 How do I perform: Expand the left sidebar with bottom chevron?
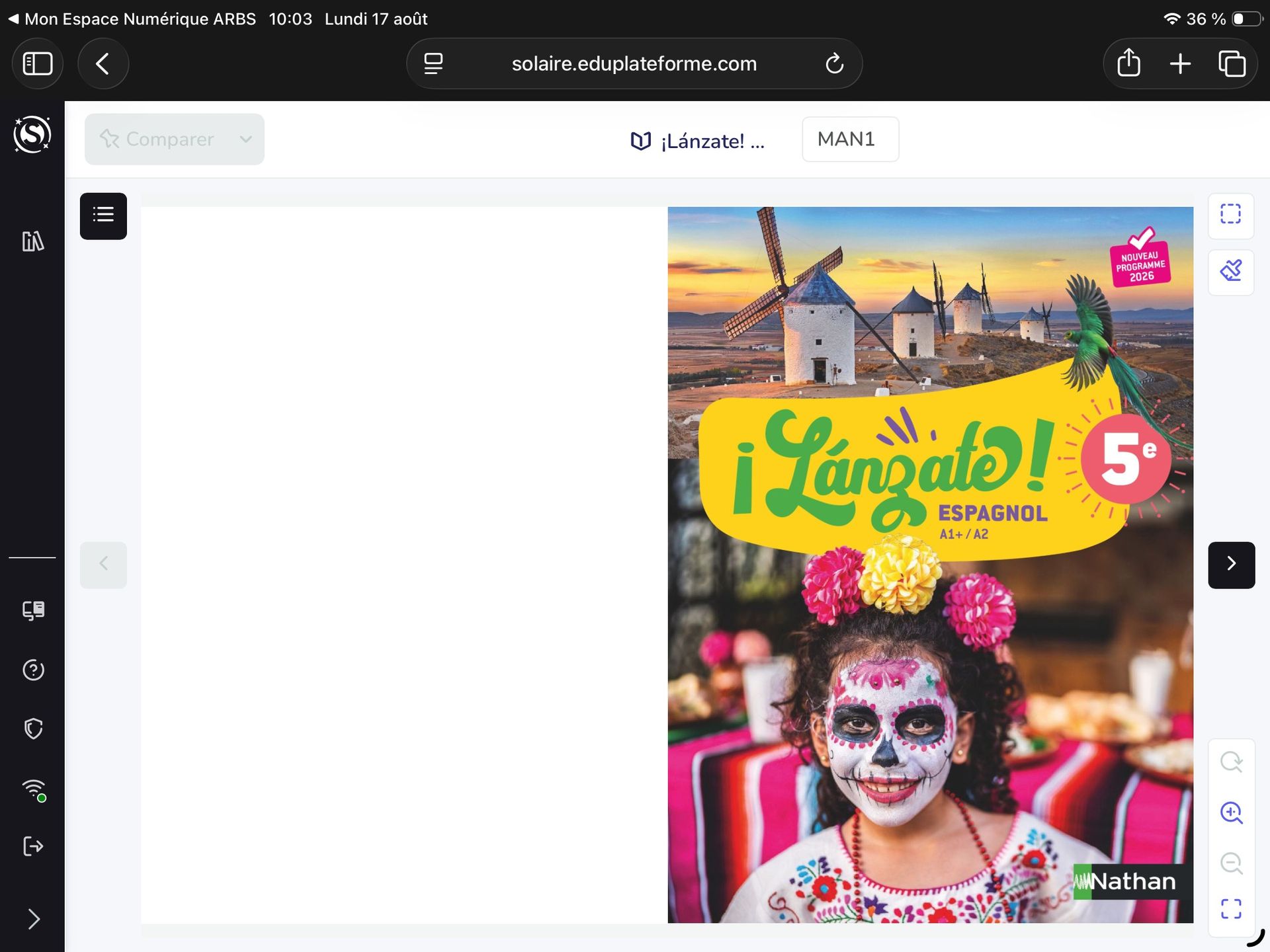34,919
